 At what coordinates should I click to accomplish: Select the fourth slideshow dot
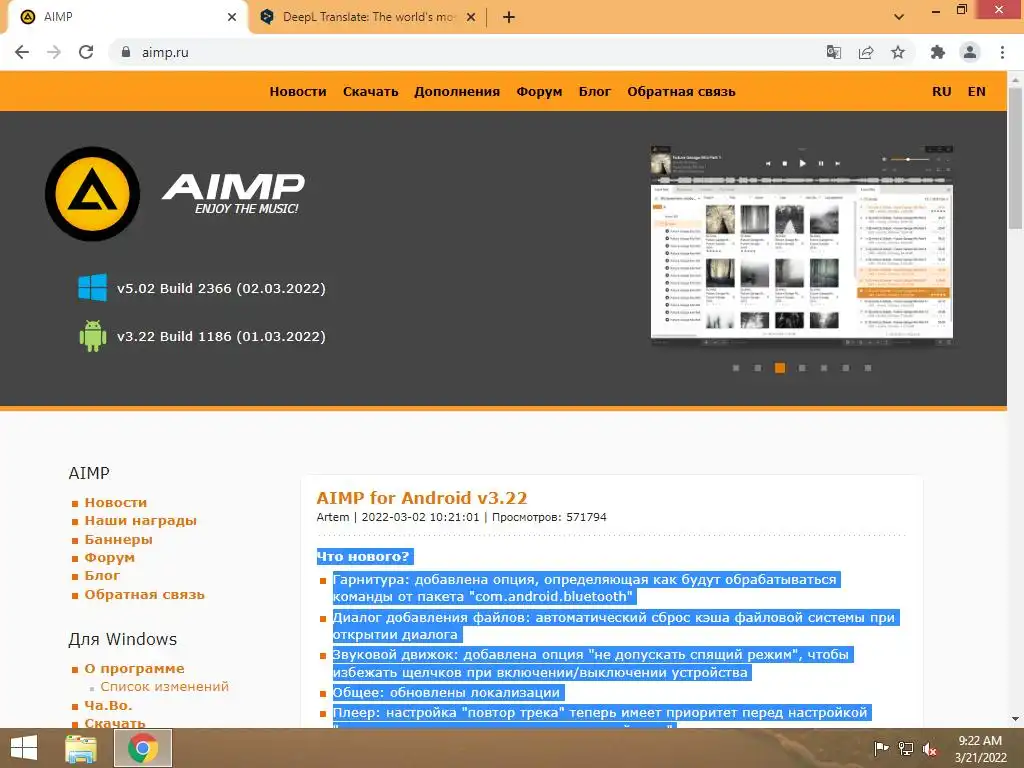(x=802, y=368)
